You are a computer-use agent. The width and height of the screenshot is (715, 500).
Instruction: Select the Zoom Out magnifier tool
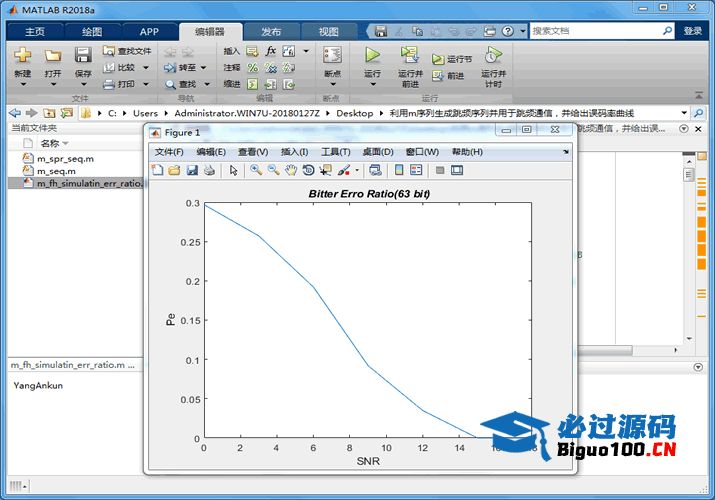coord(273,170)
